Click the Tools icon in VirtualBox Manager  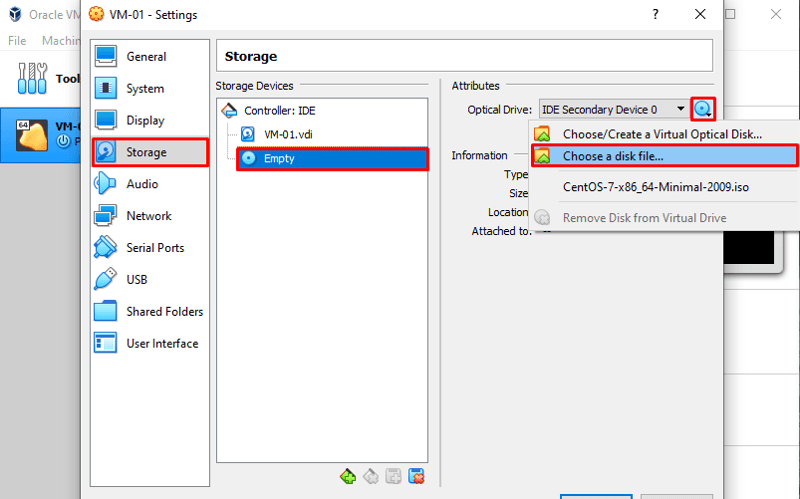click(x=33, y=79)
